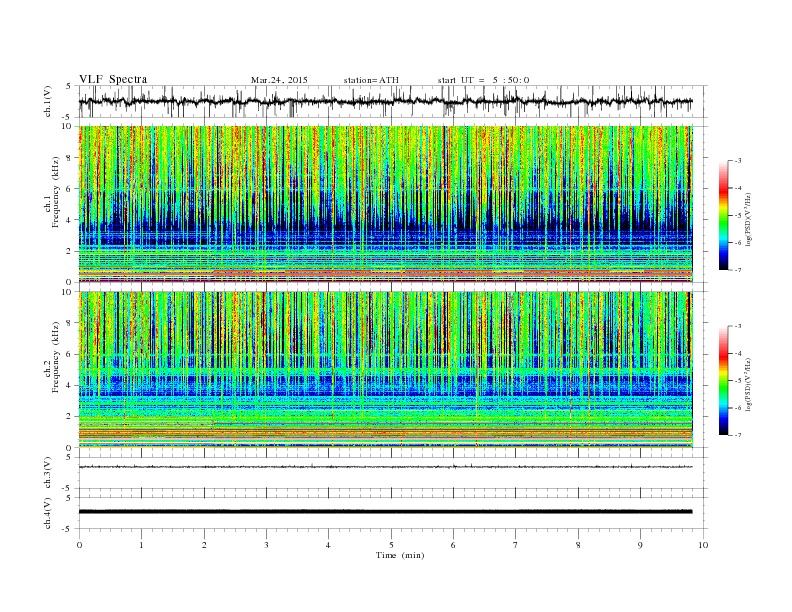
Task: Click the "-3" label on the upper colorbar
Action: 738,161
